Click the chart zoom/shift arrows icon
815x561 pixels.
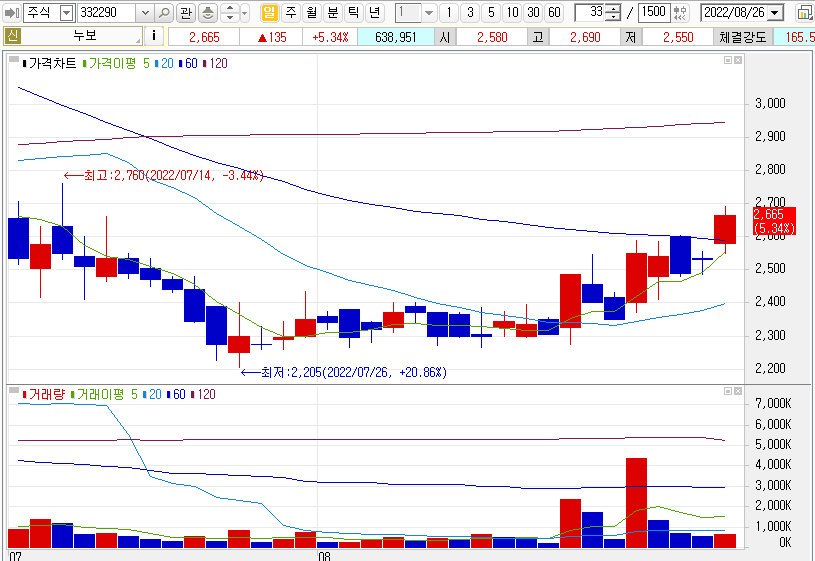680,12
